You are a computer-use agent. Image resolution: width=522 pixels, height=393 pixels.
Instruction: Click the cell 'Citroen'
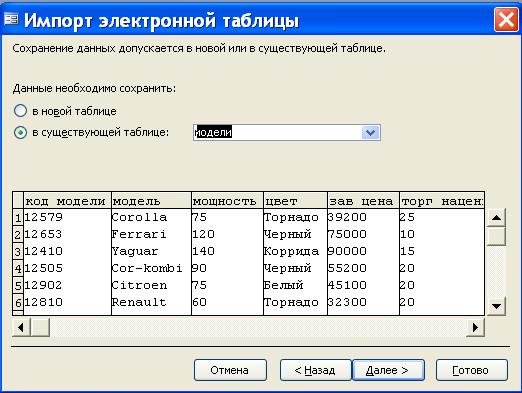point(151,285)
